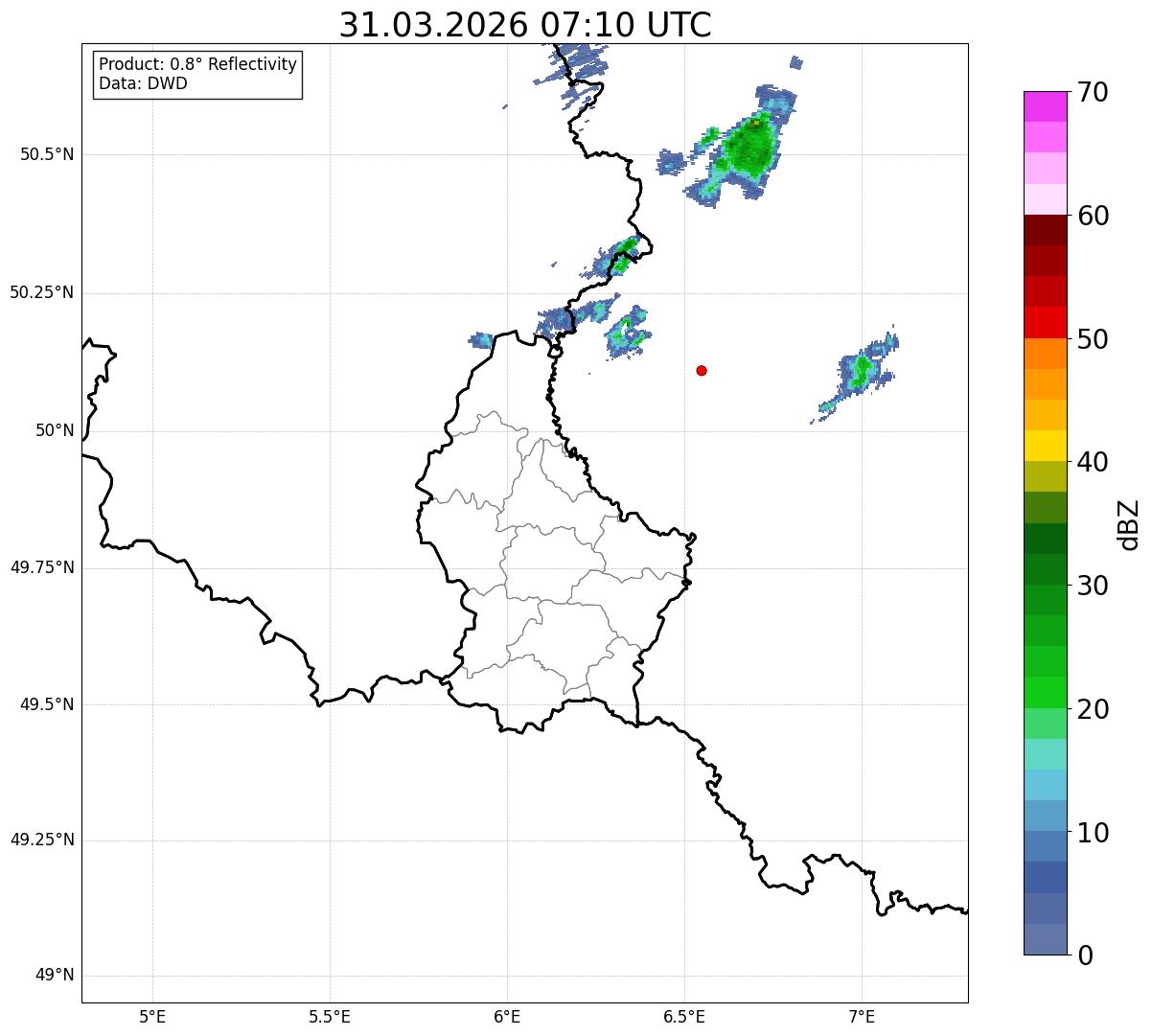Click the red station marker dot
Image resolution: width=1152 pixels, height=1036 pixels.
(702, 370)
